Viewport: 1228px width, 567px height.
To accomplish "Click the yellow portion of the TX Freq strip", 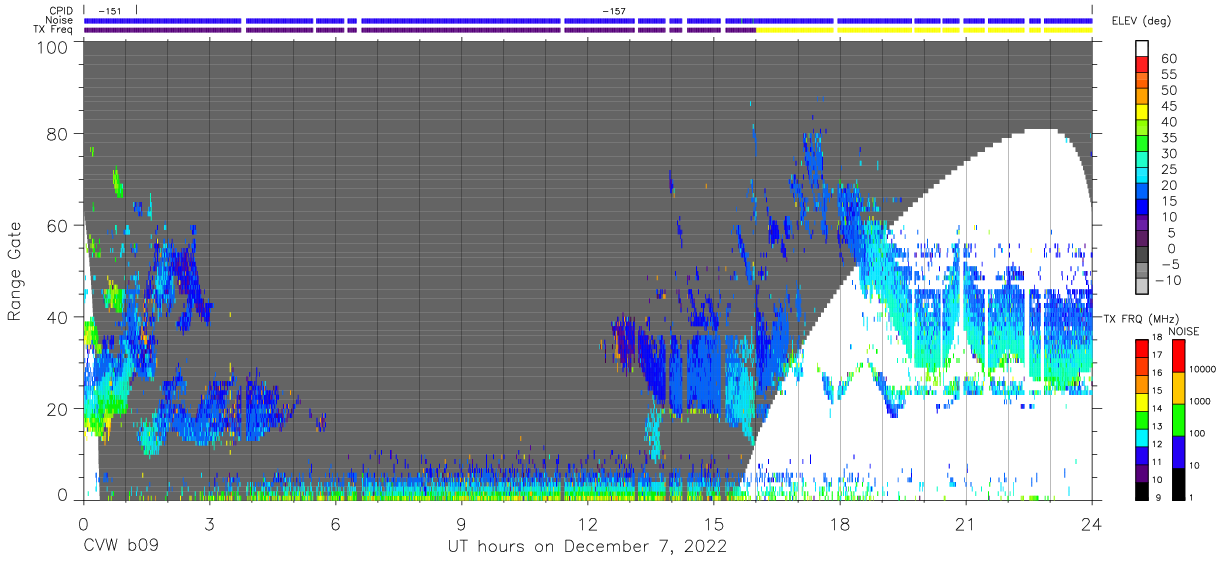I will [923, 30].
